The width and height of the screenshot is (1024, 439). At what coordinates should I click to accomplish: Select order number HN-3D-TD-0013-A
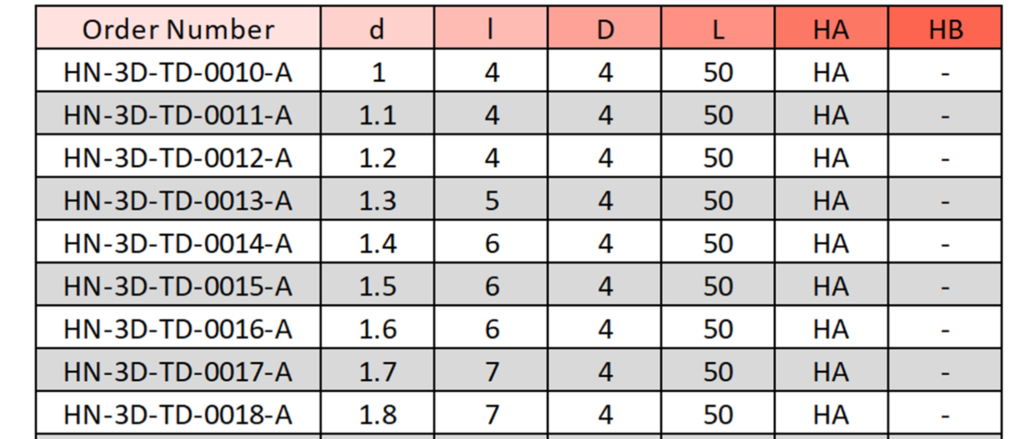pyautogui.click(x=178, y=199)
